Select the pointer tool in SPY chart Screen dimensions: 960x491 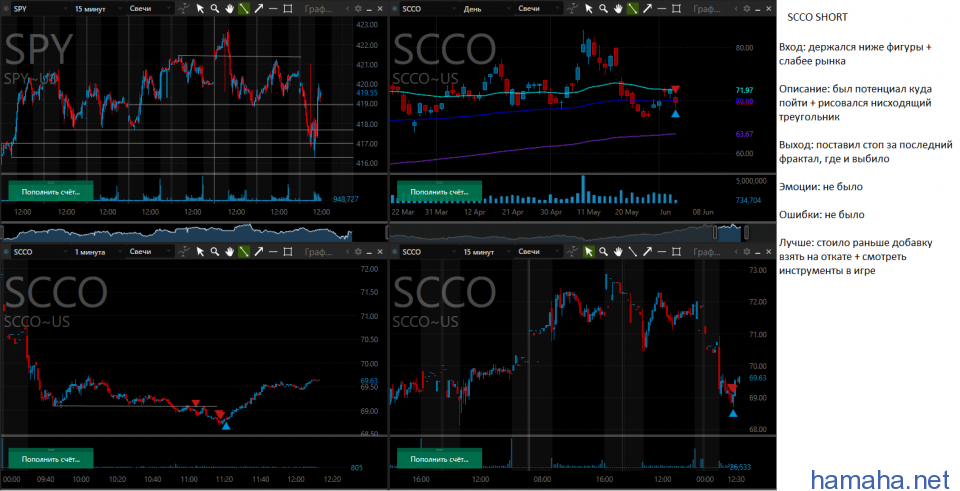(x=200, y=9)
